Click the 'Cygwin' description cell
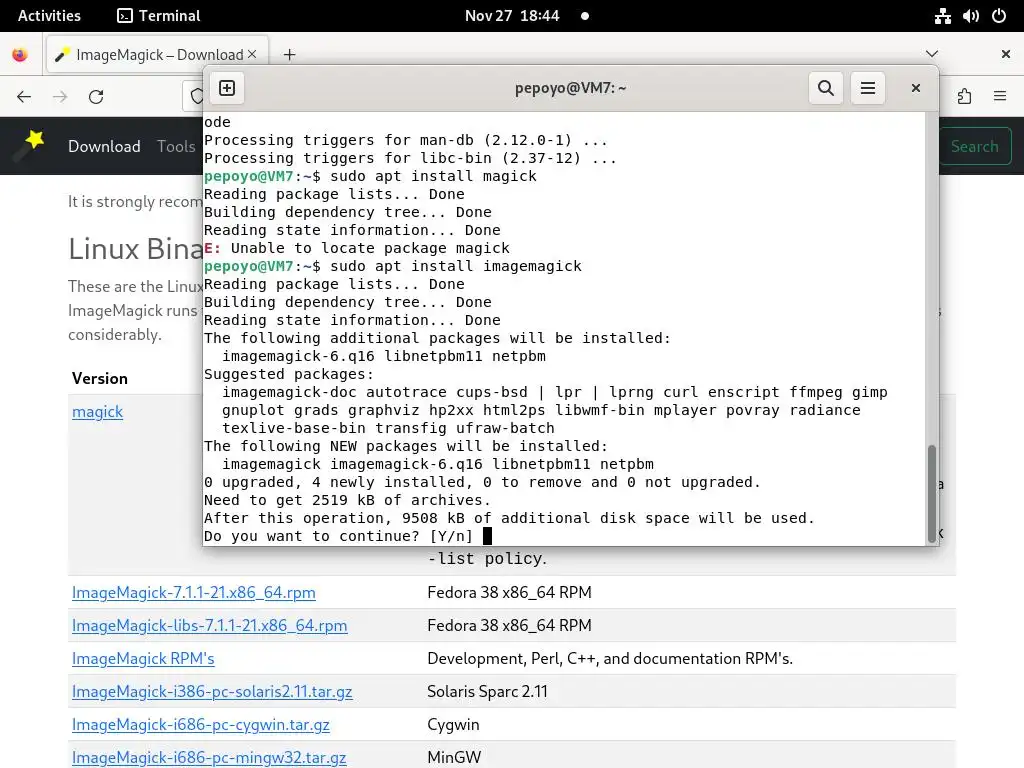The image size is (1024, 768). (453, 725)
